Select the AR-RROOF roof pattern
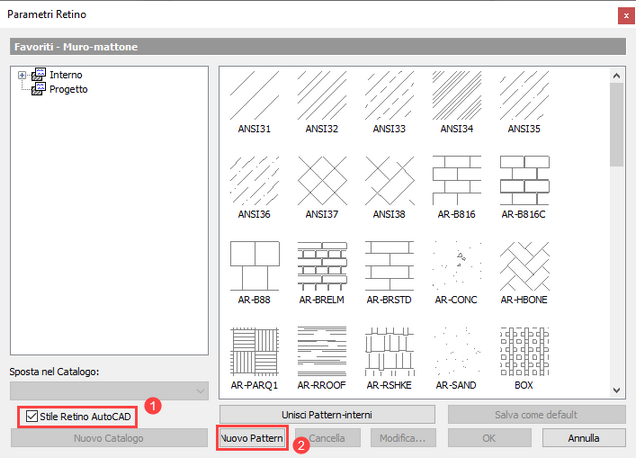This screenshot has height=458, width=636. 322,359
